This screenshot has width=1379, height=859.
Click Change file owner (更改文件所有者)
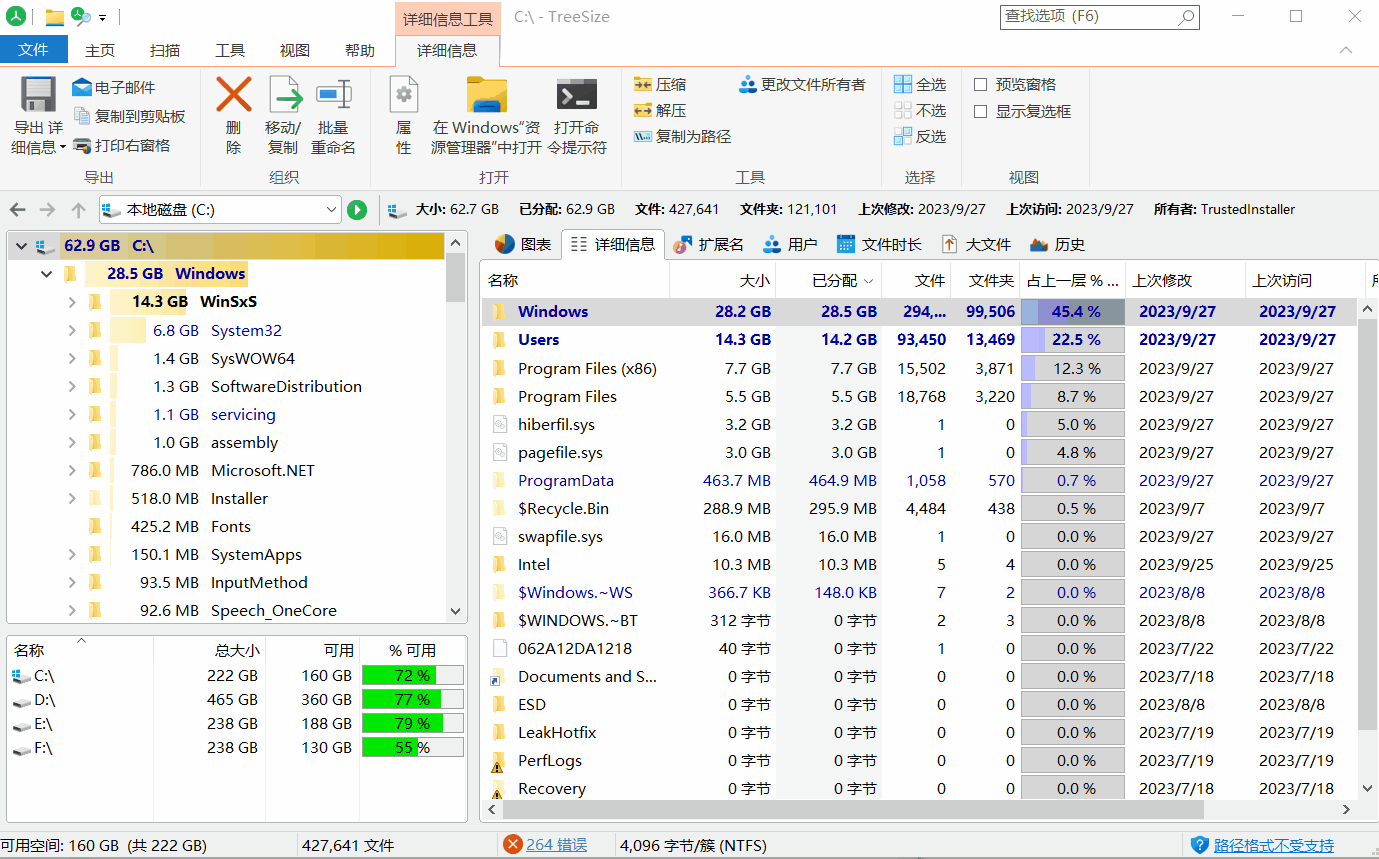coord(802,85)
